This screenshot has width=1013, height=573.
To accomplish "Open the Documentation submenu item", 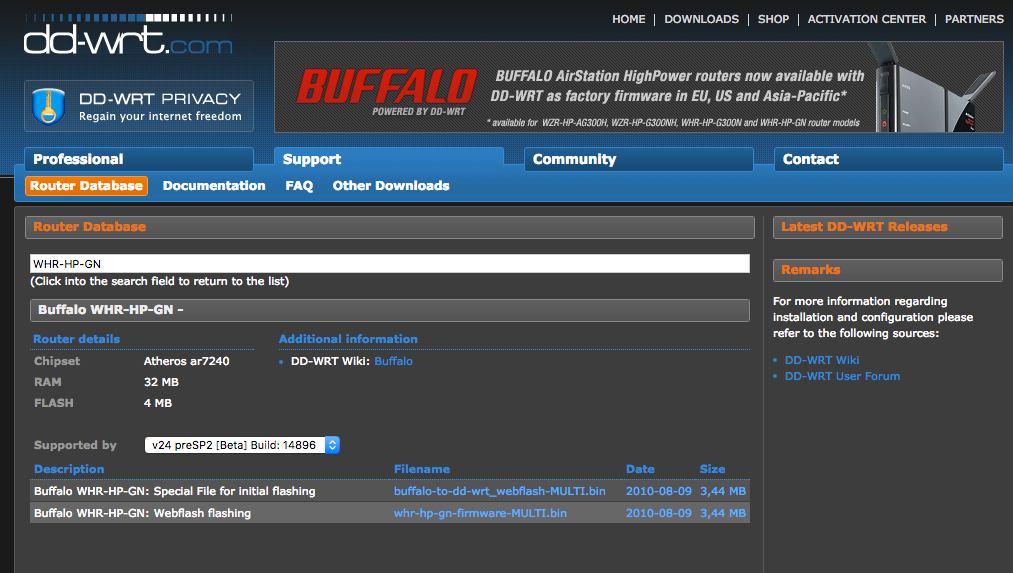I will coord(214,186).
